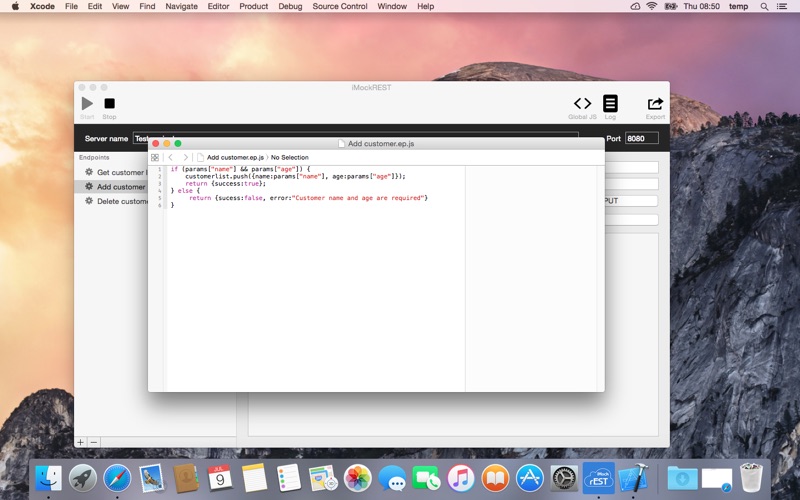Go back in editor history
The width and height of the screenshot is (800, 500).
(x=171, y=157)
